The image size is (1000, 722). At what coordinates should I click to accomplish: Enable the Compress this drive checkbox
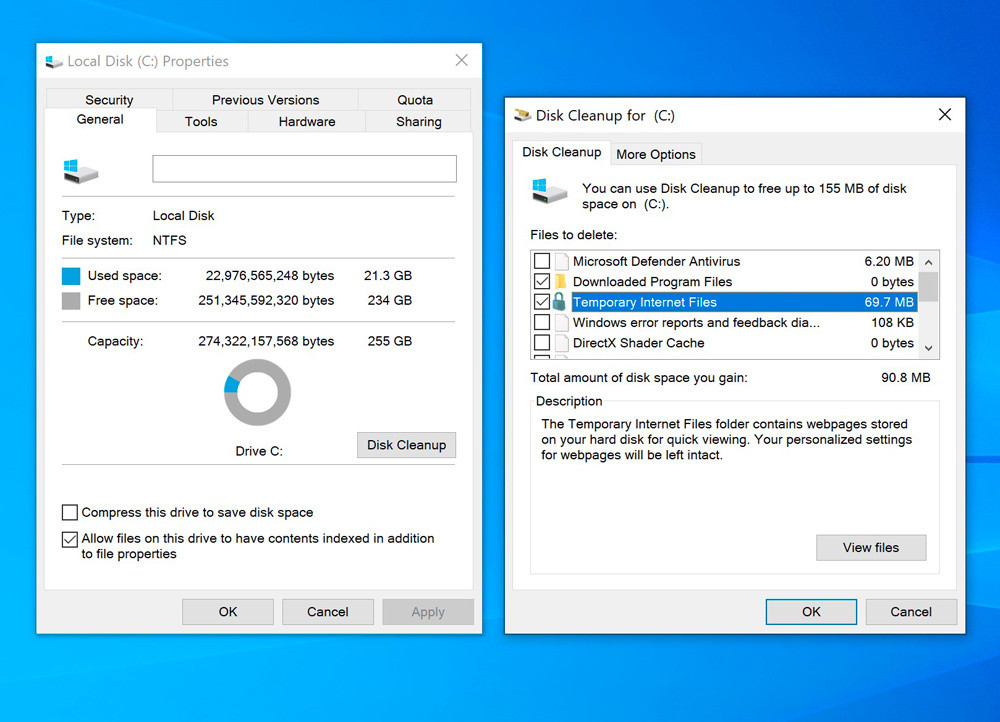coord(69,512)
